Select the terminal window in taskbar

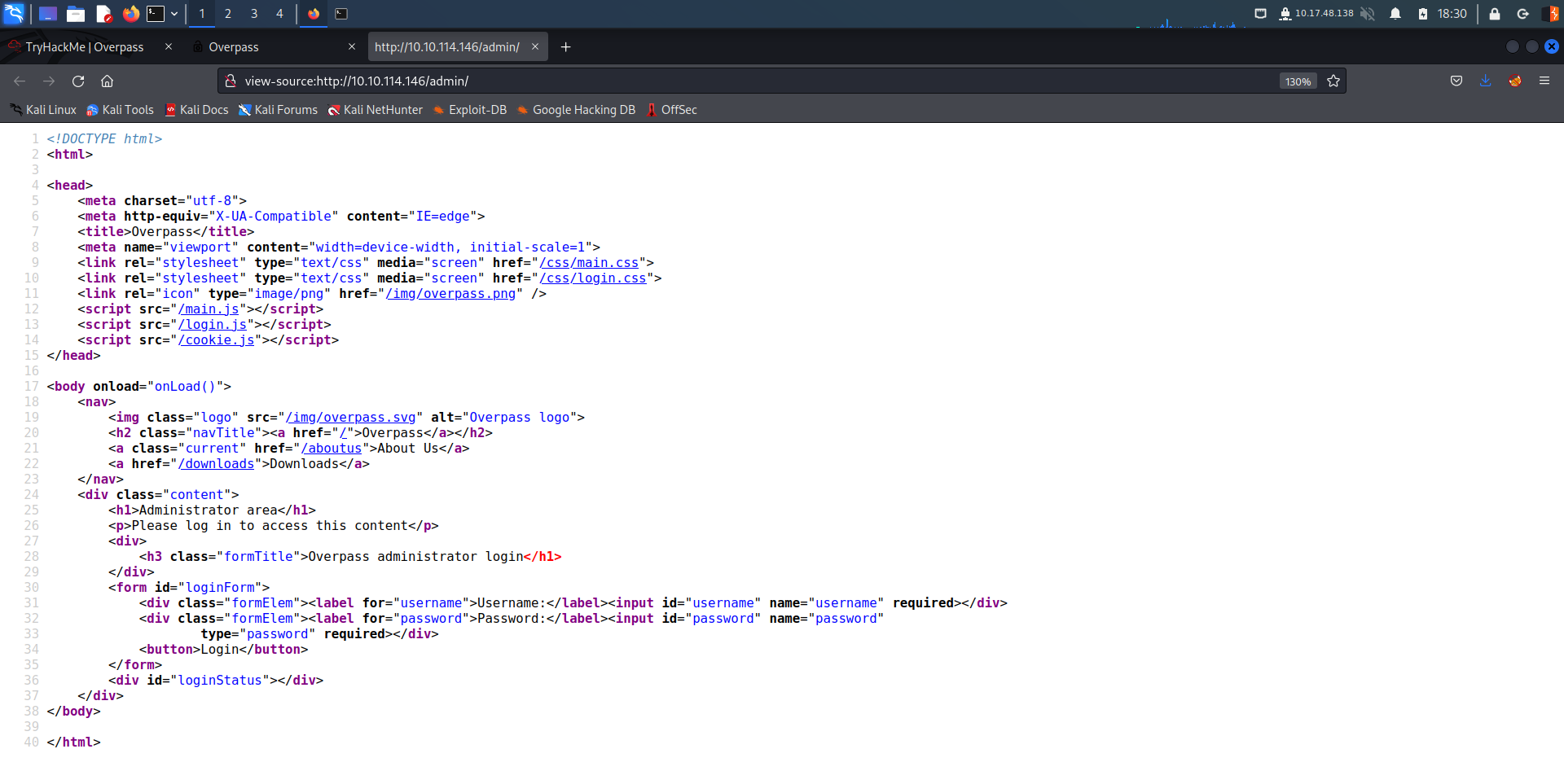[x=341, y=14]
